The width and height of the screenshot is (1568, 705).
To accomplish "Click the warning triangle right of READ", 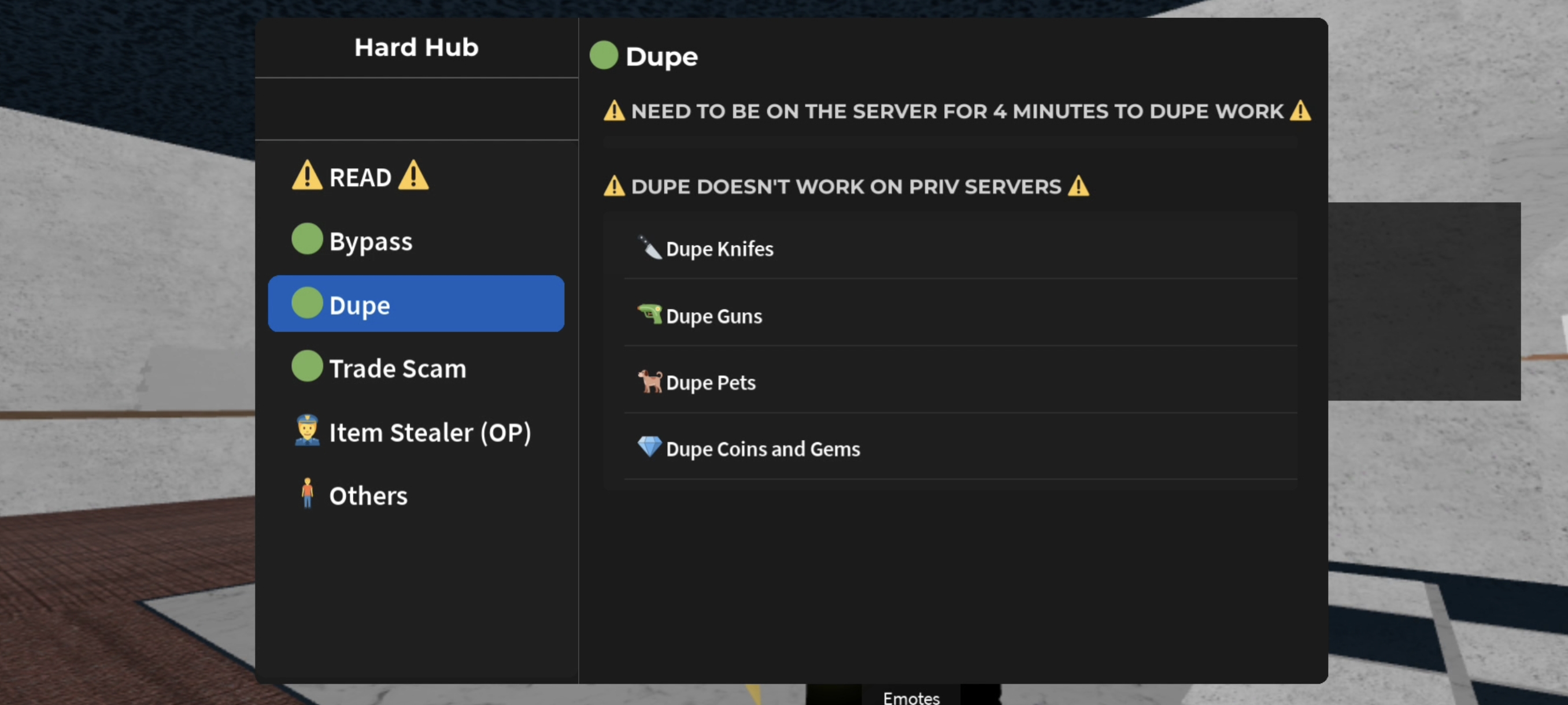I will (x=413, y=176).
